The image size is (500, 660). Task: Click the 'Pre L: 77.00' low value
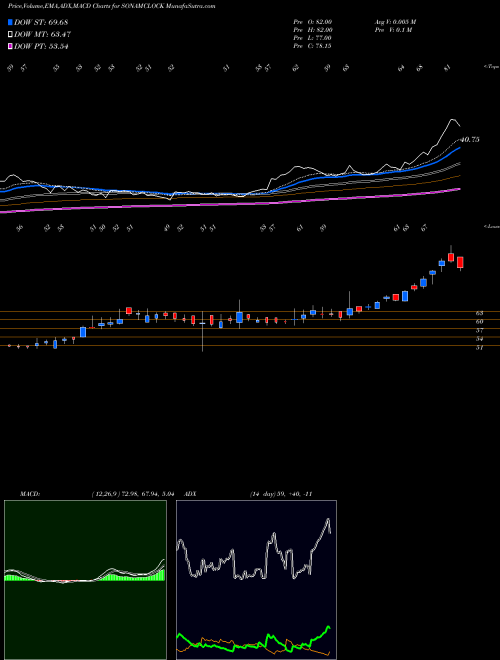tap(313, 38)
